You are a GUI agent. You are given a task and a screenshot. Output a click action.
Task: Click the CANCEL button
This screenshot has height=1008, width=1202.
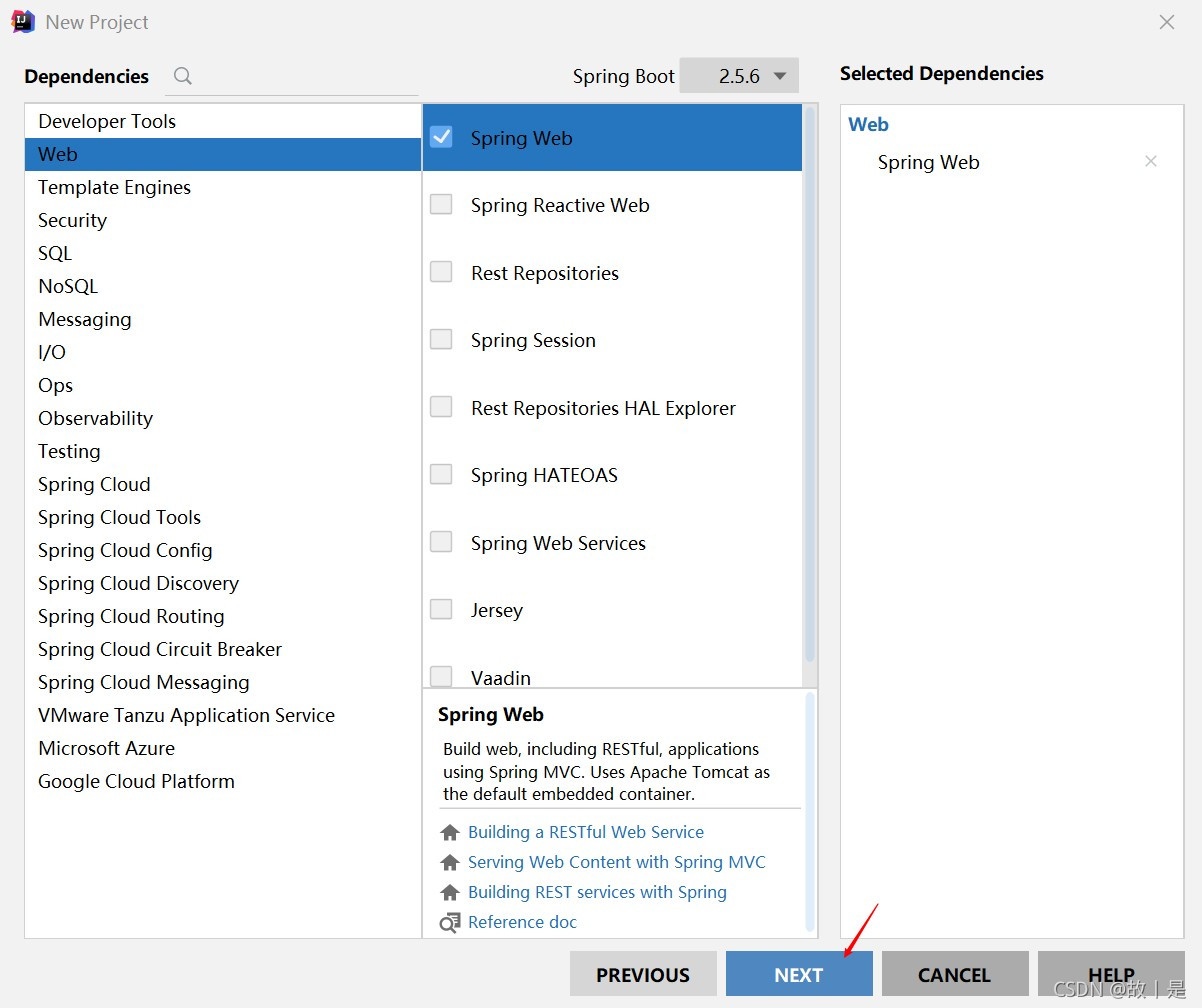tap(955, 974)
